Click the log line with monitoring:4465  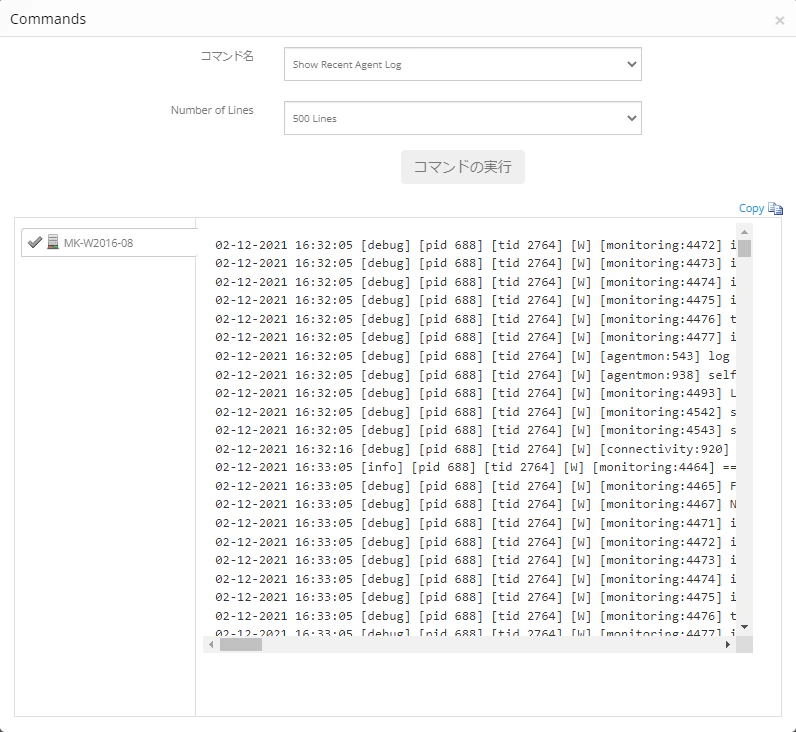pos(475,486)
